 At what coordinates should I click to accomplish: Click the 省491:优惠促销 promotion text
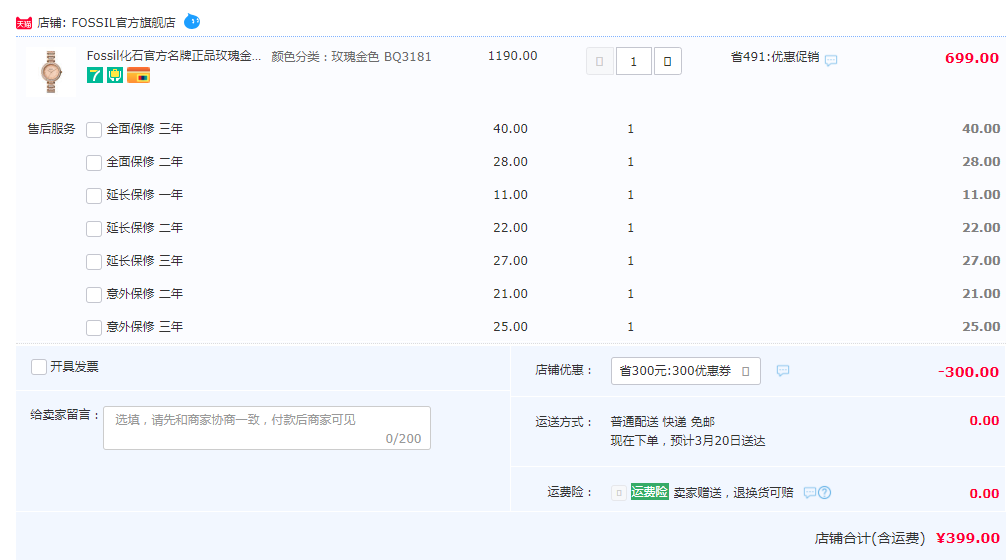(x=775, y=57)
